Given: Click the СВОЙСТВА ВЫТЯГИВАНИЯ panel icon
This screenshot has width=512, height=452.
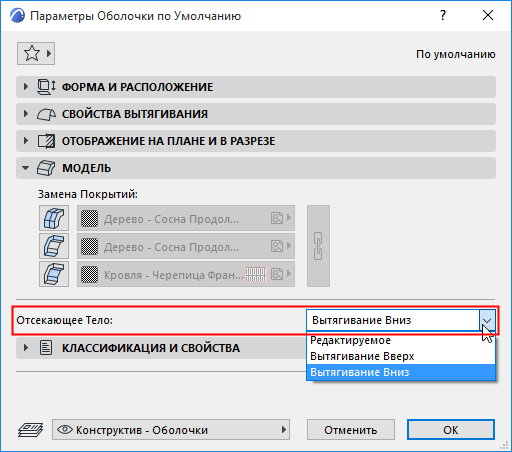Looking at the screenshot, I should pos(46,114).
